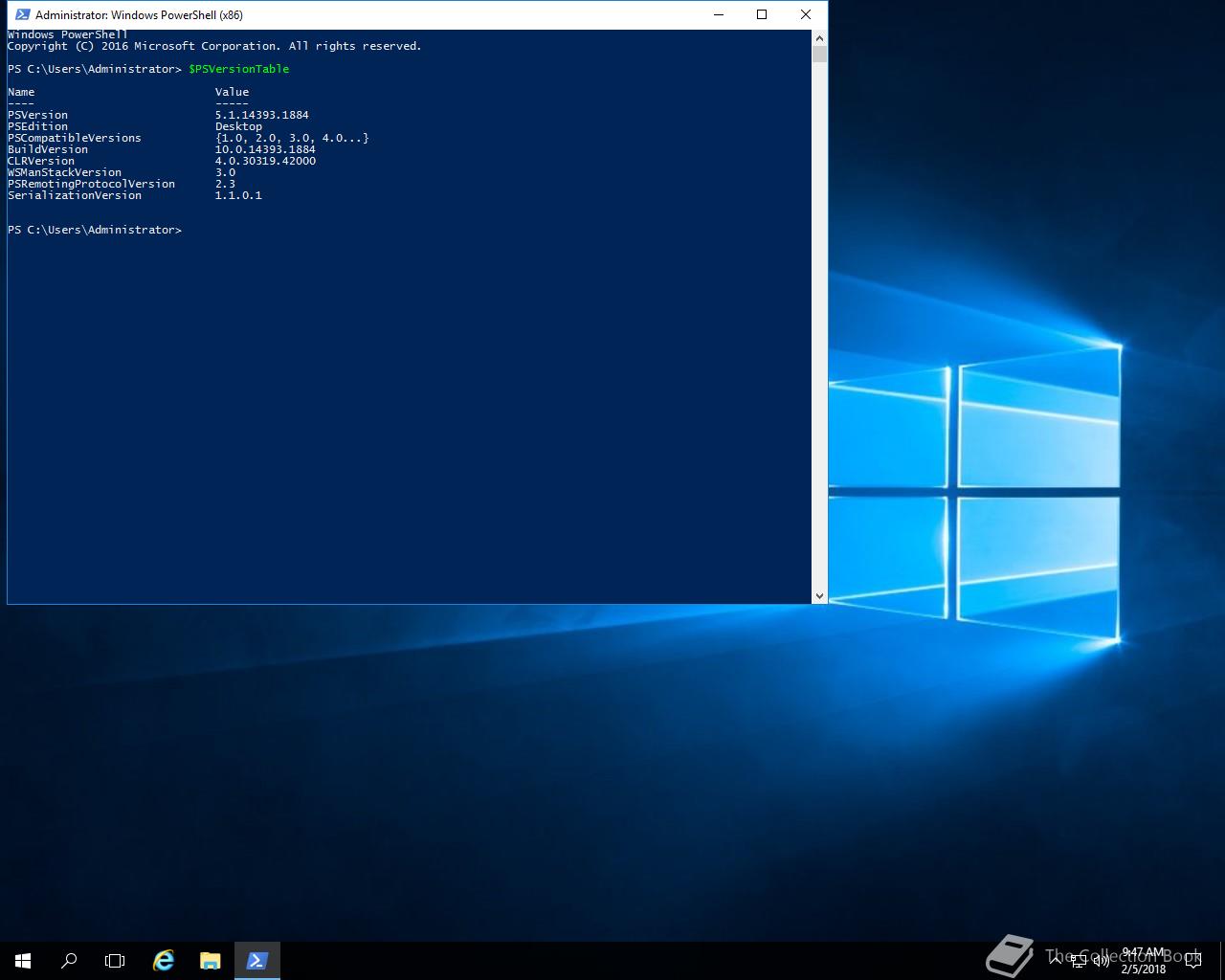The height and width of the screenshot is (980, 1225).
Task: Maximize the PowerShell window
Action: pos(762,14)
